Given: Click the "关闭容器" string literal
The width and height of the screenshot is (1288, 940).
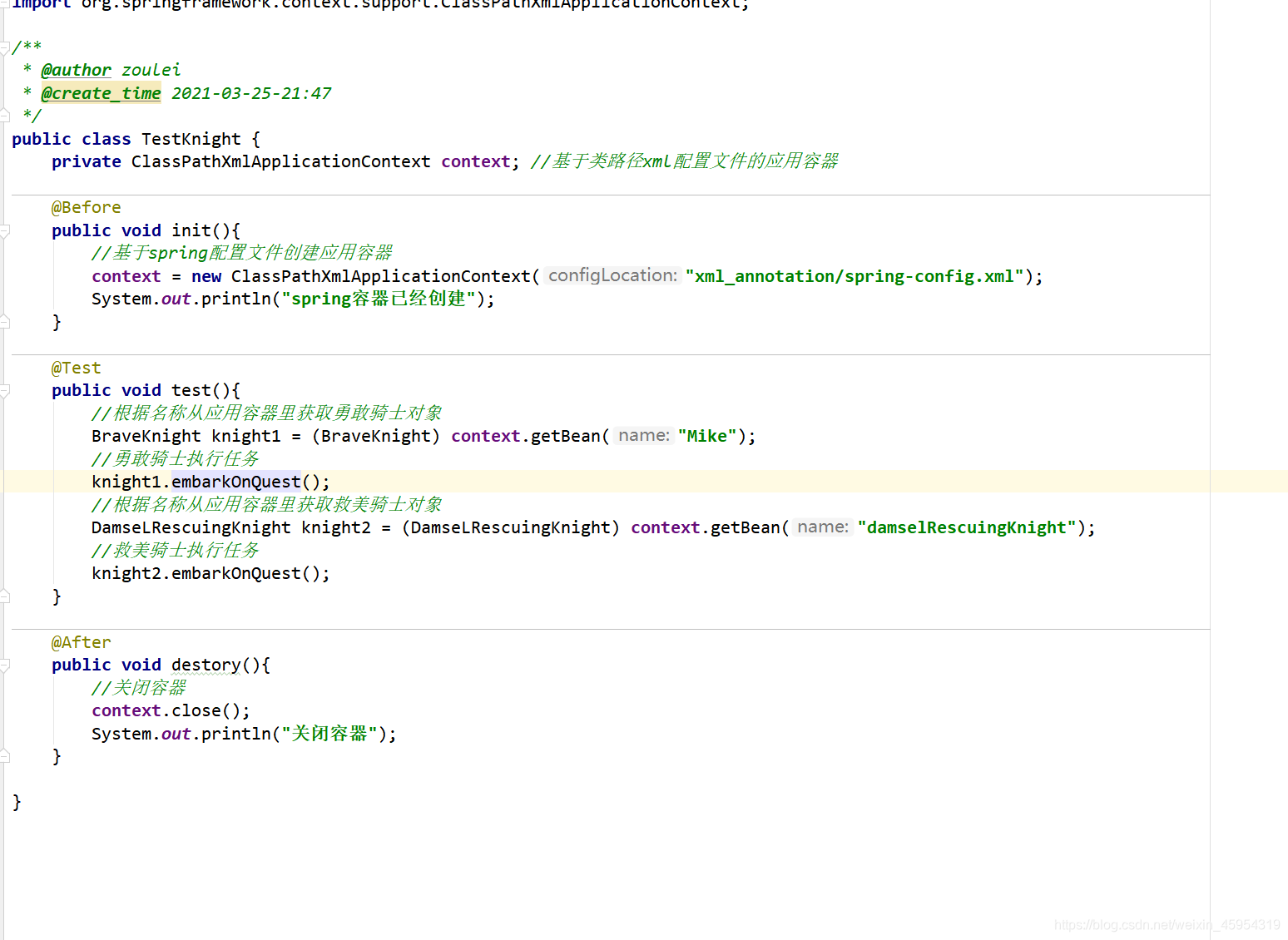Looking at the screenshot, I should [329, 734].
